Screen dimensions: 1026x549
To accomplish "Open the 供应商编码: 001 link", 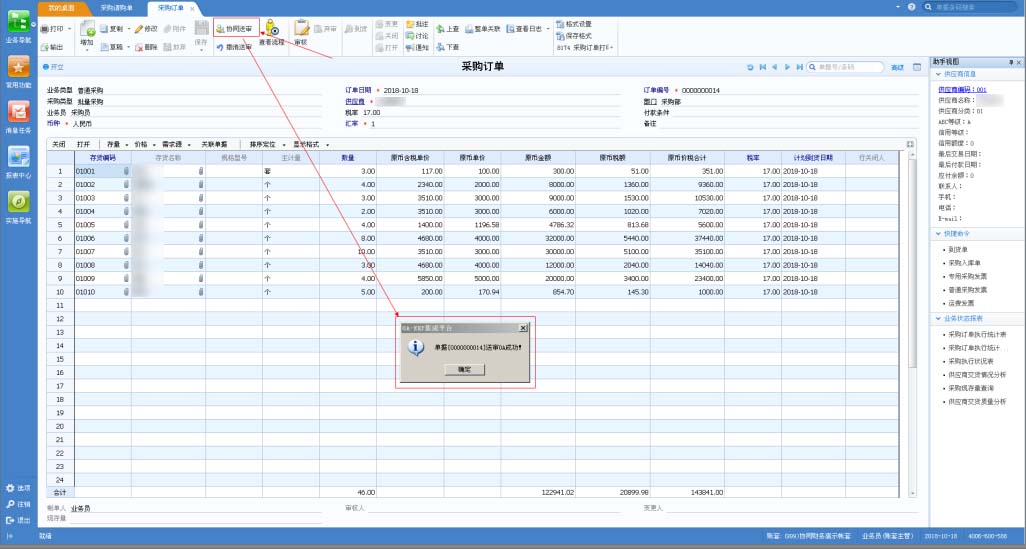I will [x=962, y=90].
